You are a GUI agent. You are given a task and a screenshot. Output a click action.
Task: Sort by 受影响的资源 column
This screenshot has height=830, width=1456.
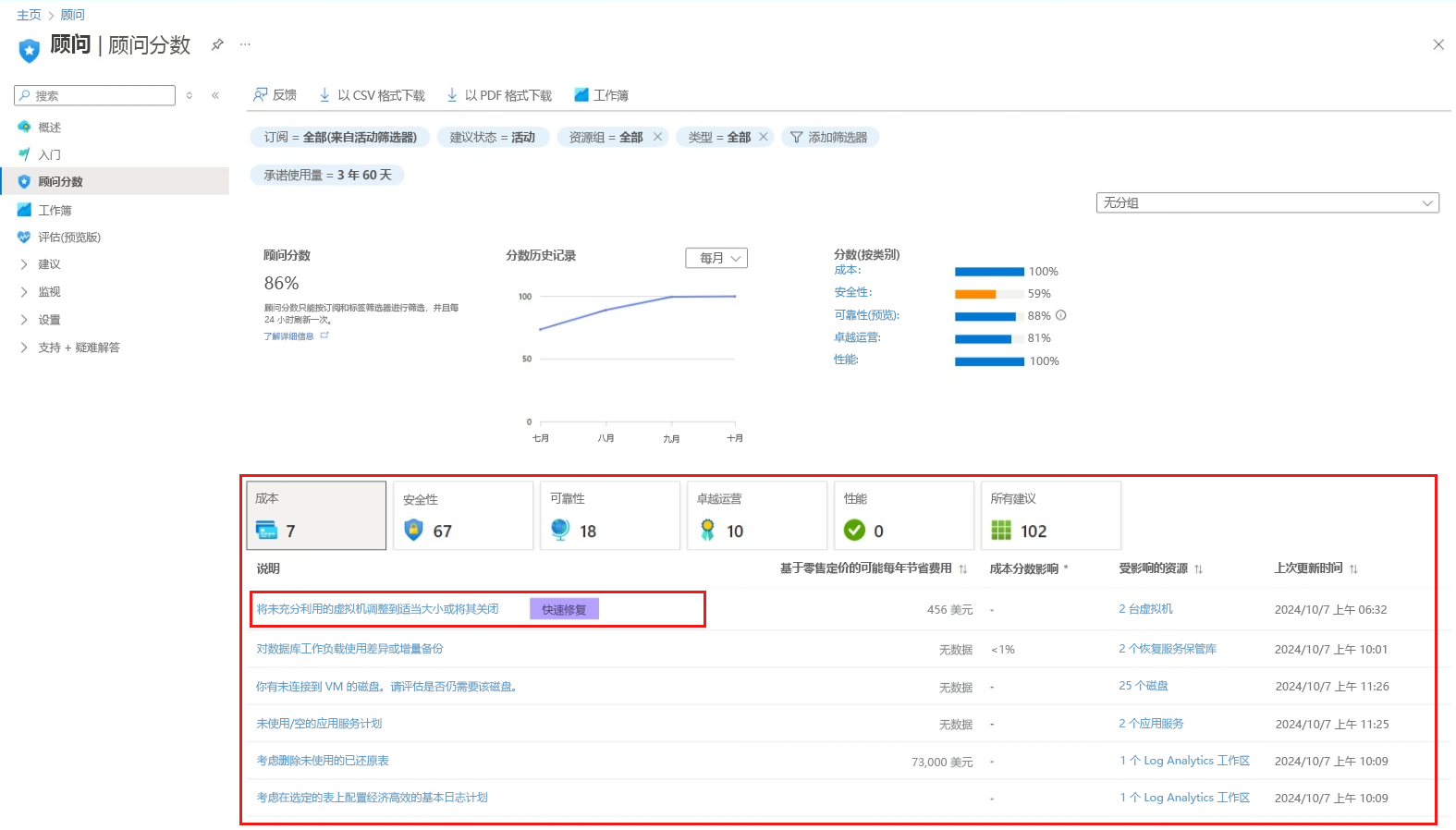(1161, 568)
